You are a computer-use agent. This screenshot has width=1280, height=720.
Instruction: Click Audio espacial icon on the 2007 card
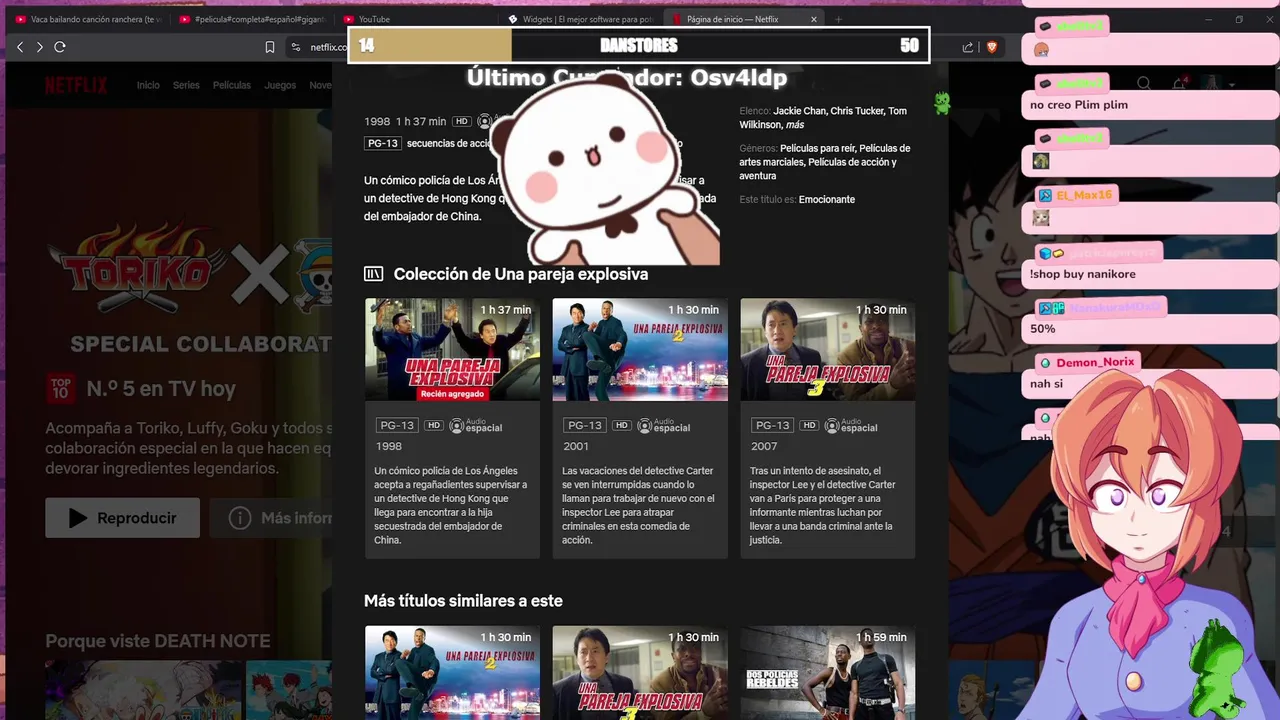pos(852,426)
